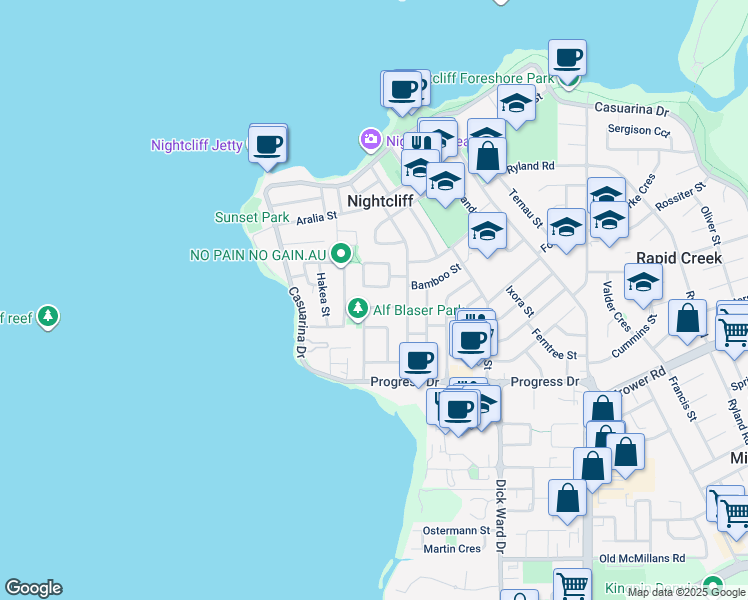This screenshot has height=600, width=748.
Task: Click the Ostermann St street label
Action: (457, 530)
